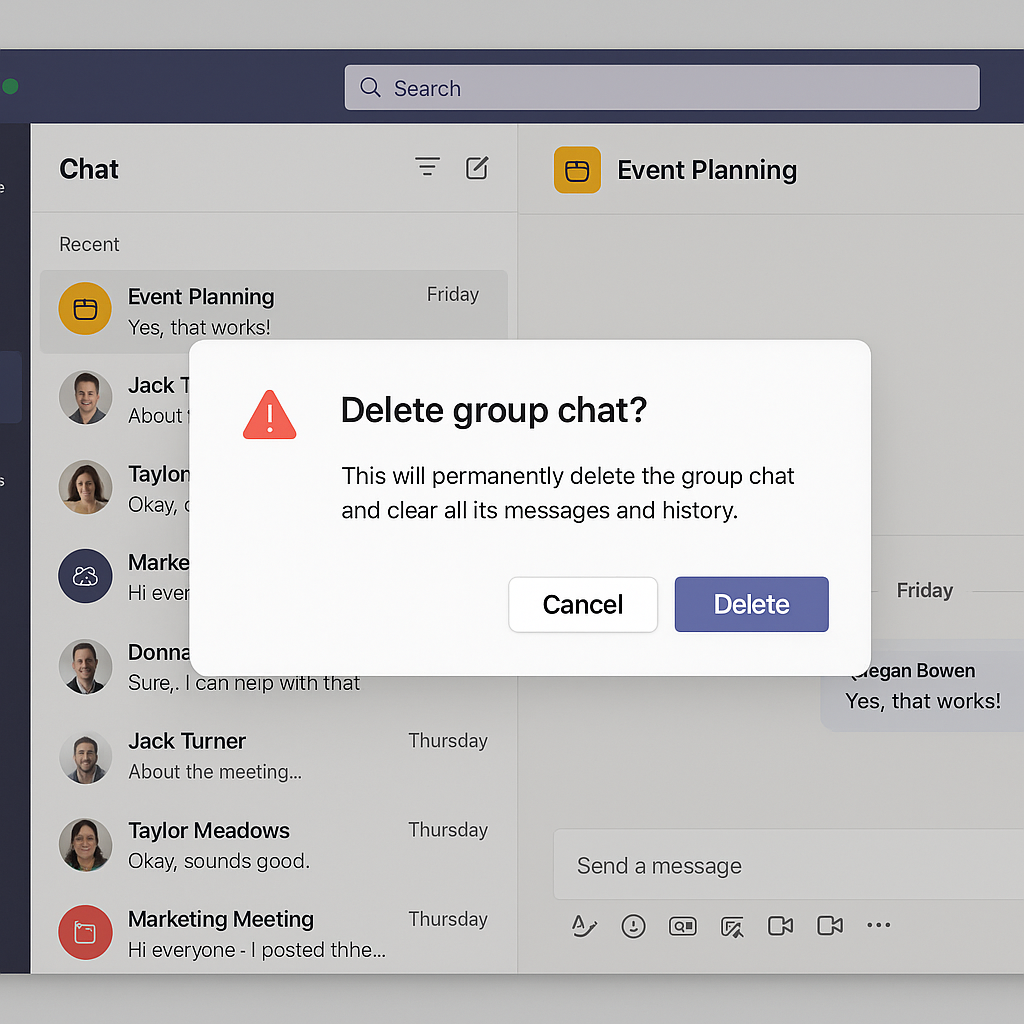The height and width of the screenshot is (1024, 1024).
Task: Start a new chat with compose icon
Action: pyautogui.click(x=477, y=168)
